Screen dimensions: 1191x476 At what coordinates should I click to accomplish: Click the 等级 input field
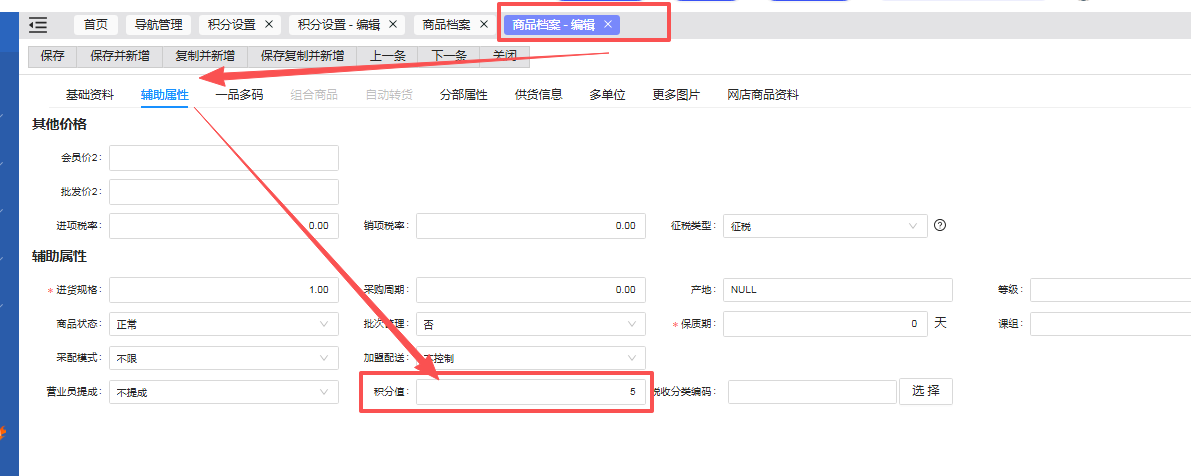click(1110, 290)
